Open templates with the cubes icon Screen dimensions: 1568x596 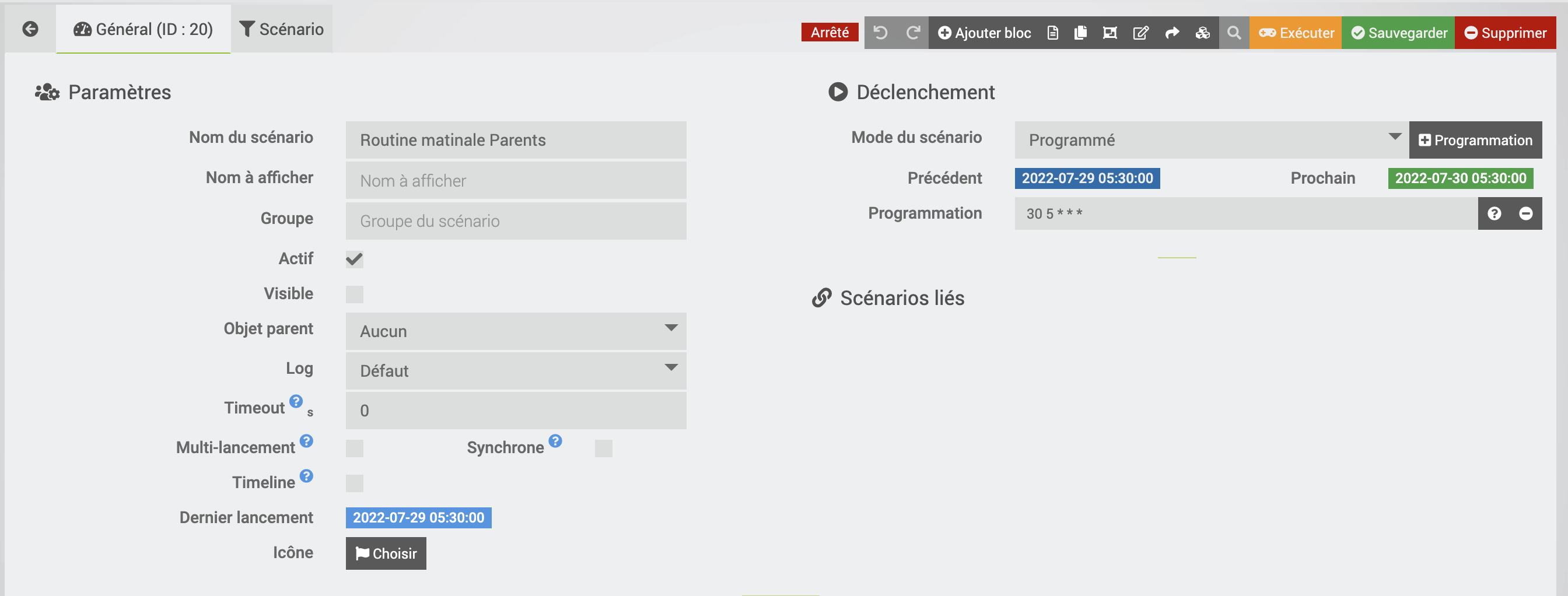1202,33
